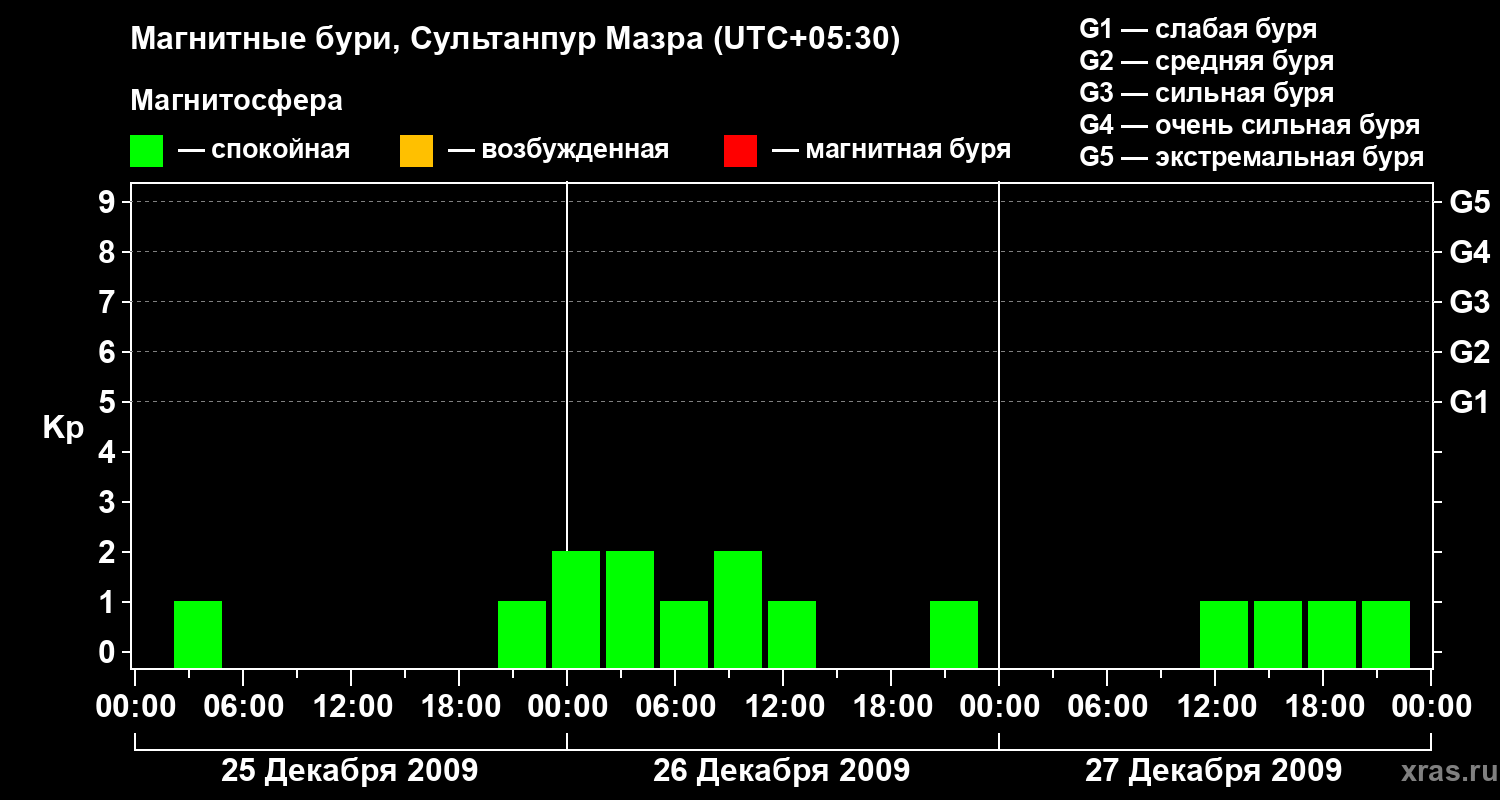The height and width of the screenshot is (800, 1500).
Task: Click the '26 Декабря 2009' date label
Action: point(782,771)
